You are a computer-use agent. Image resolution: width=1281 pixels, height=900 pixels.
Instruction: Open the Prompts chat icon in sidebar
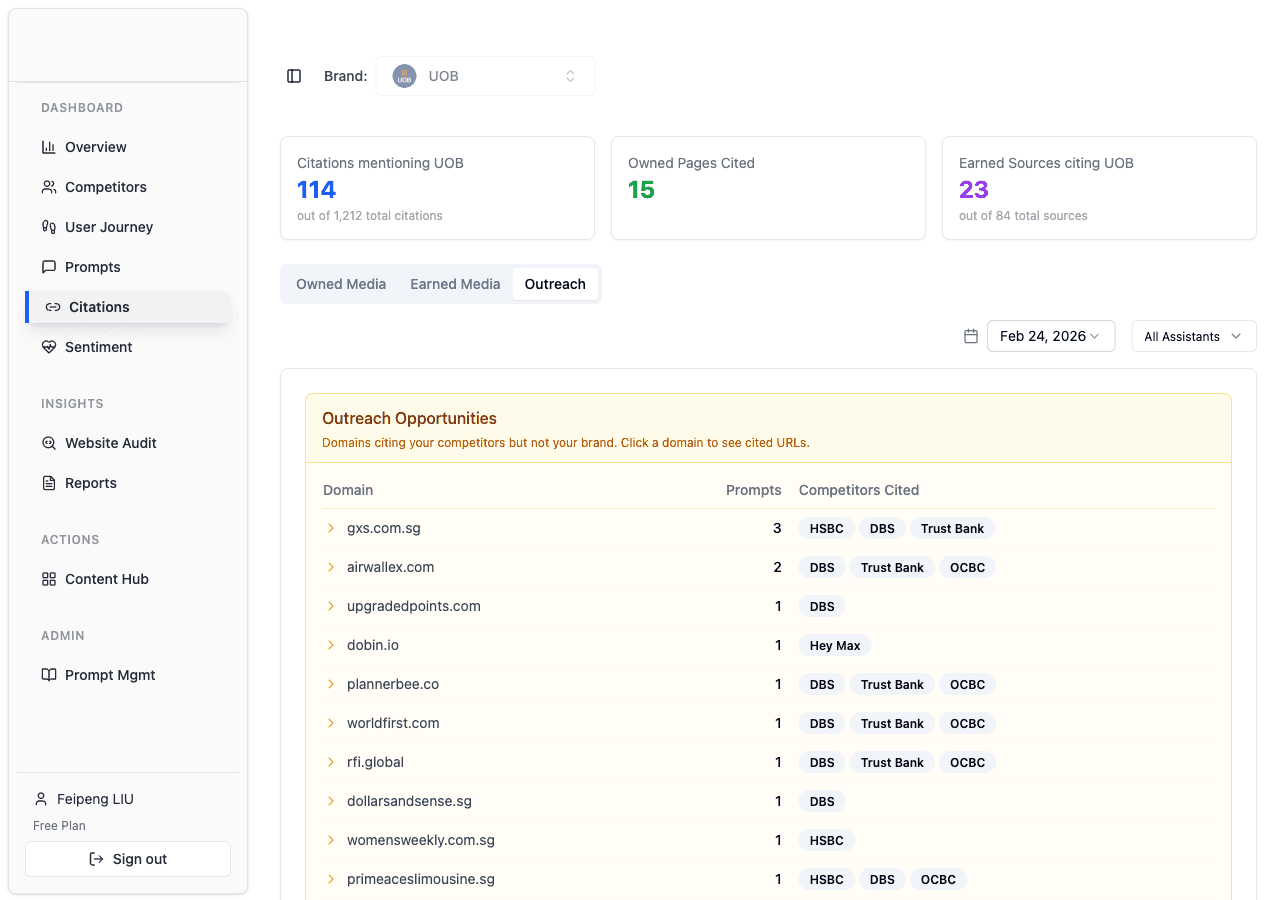[49, 267]
